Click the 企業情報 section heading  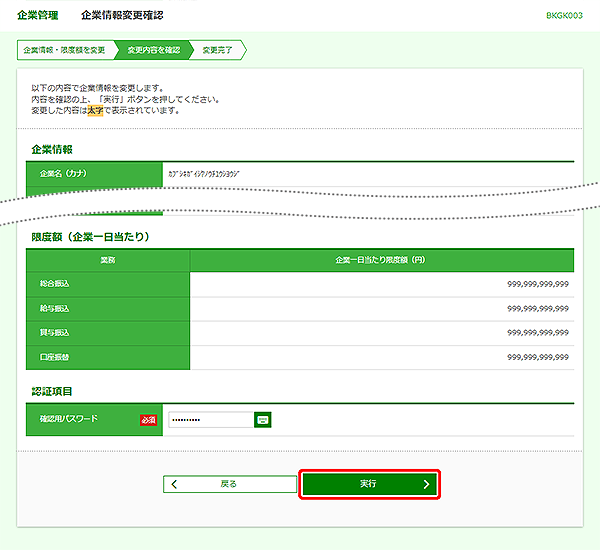pos(52,150)
